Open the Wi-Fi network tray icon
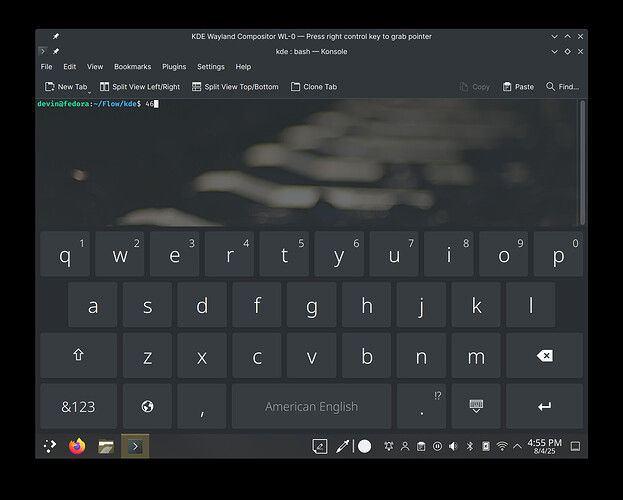The image size is (623, 500). tap(502, 446)
